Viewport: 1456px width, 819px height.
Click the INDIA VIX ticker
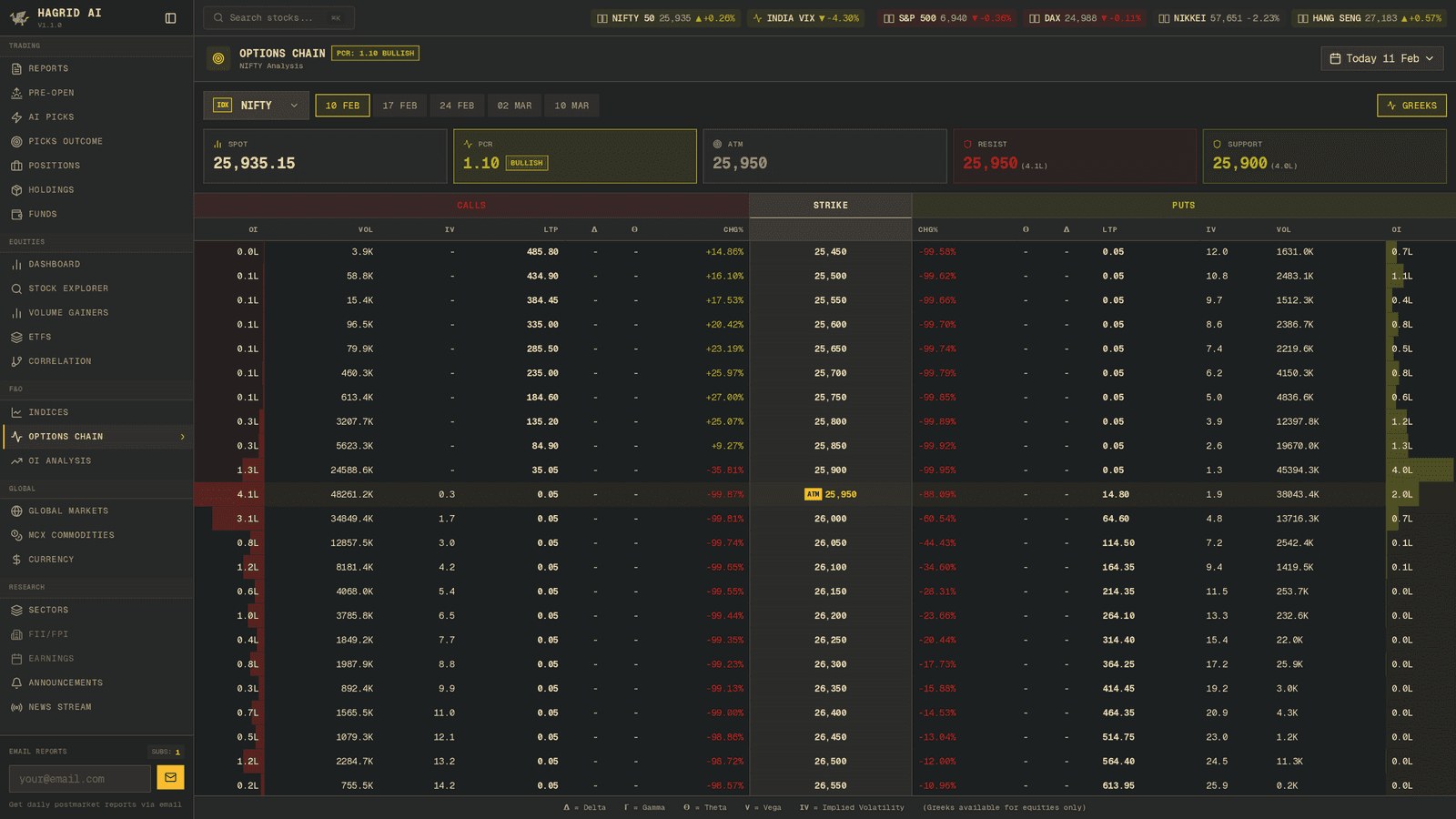[805, 18]
